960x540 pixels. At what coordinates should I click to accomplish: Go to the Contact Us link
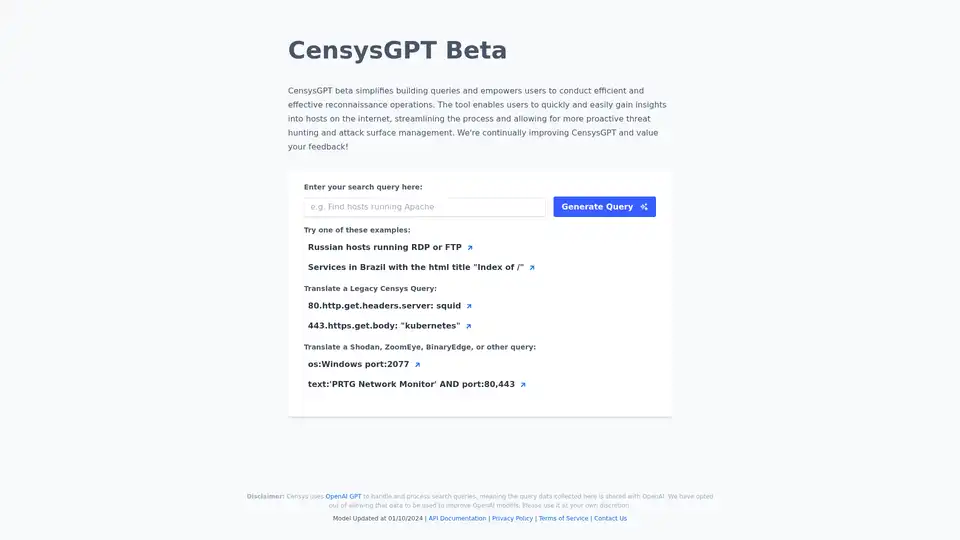click(x=610, y=518)
